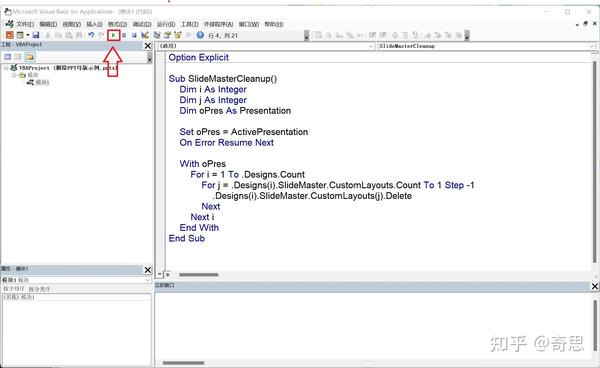This screenshot has width=600, height=368.
Task: Close the Project Explorer panel
Action: coord(148,46)
